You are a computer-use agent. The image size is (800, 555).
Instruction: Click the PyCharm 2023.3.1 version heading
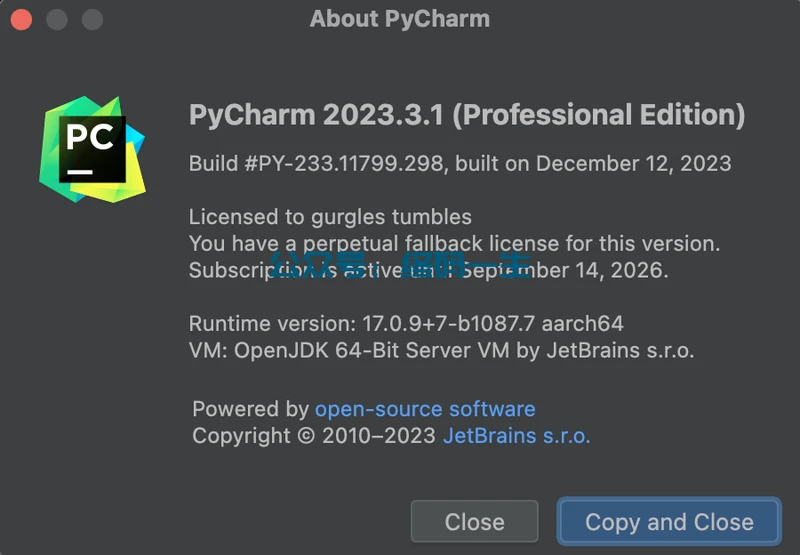point(318,115)
